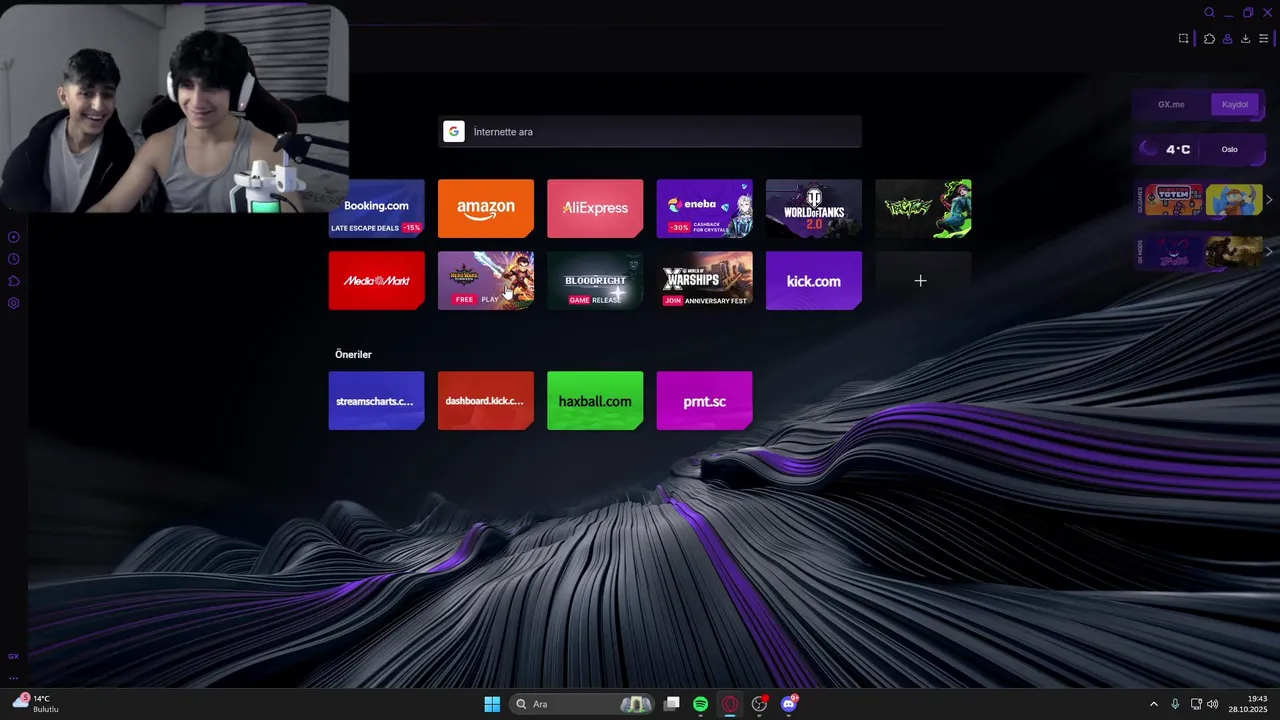
Task: Open History clock icon in sidebar
Action: click(13, 259)
